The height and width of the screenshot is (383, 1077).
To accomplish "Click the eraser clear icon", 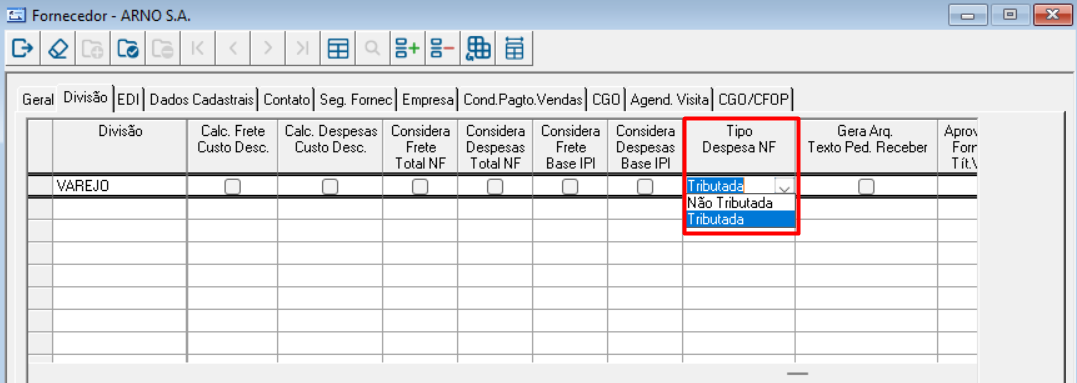I will 58,49.
